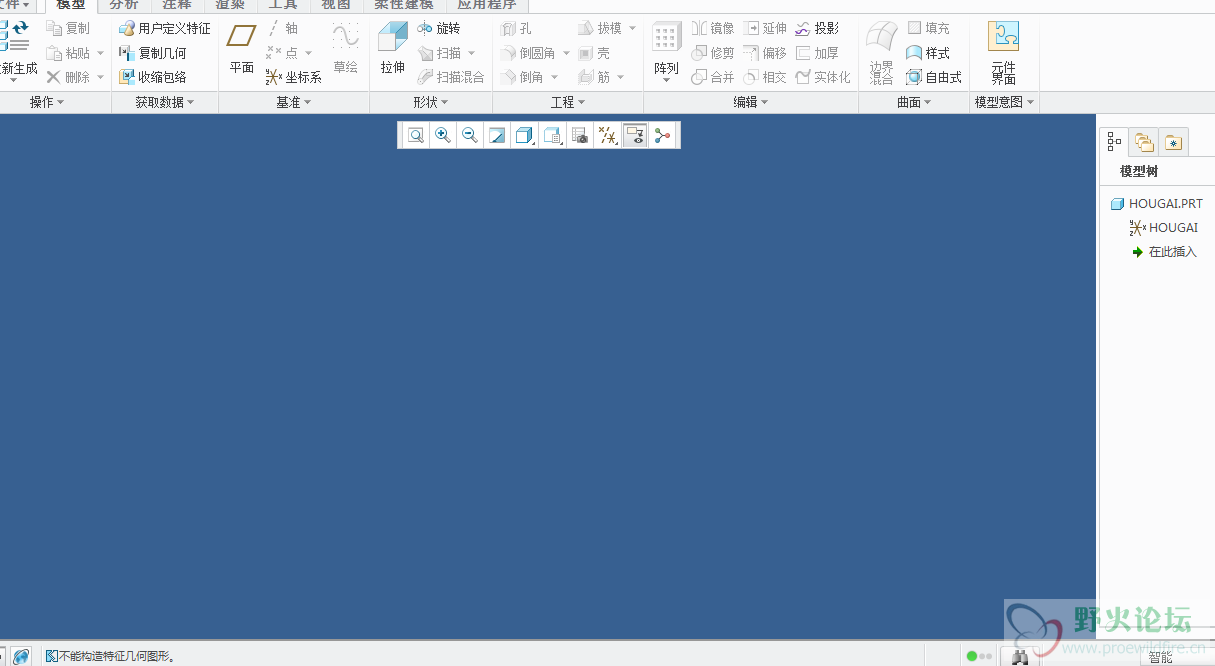This screenshot has width=1215, height=666.
Task: Select the Extrude (拉伸) tool
Action: (x=393, y=49)
